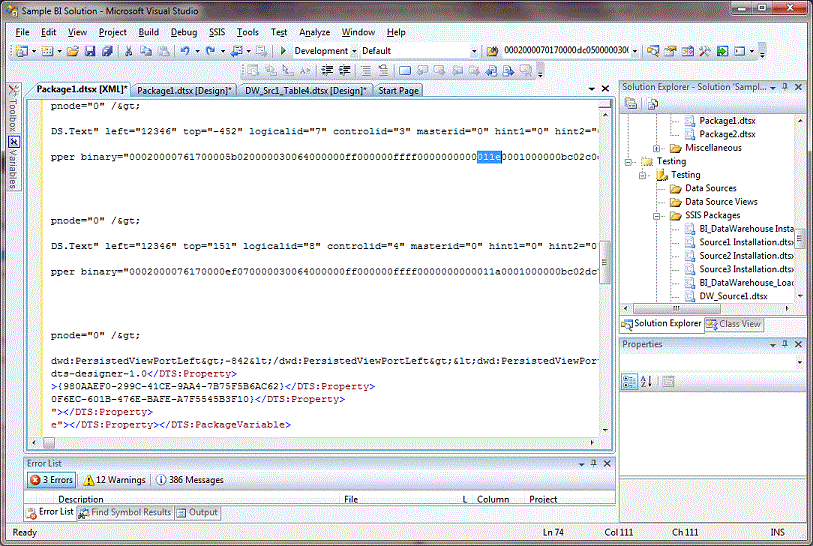
Task: Pin the Properties panel
Action: [x=785, y=344]
